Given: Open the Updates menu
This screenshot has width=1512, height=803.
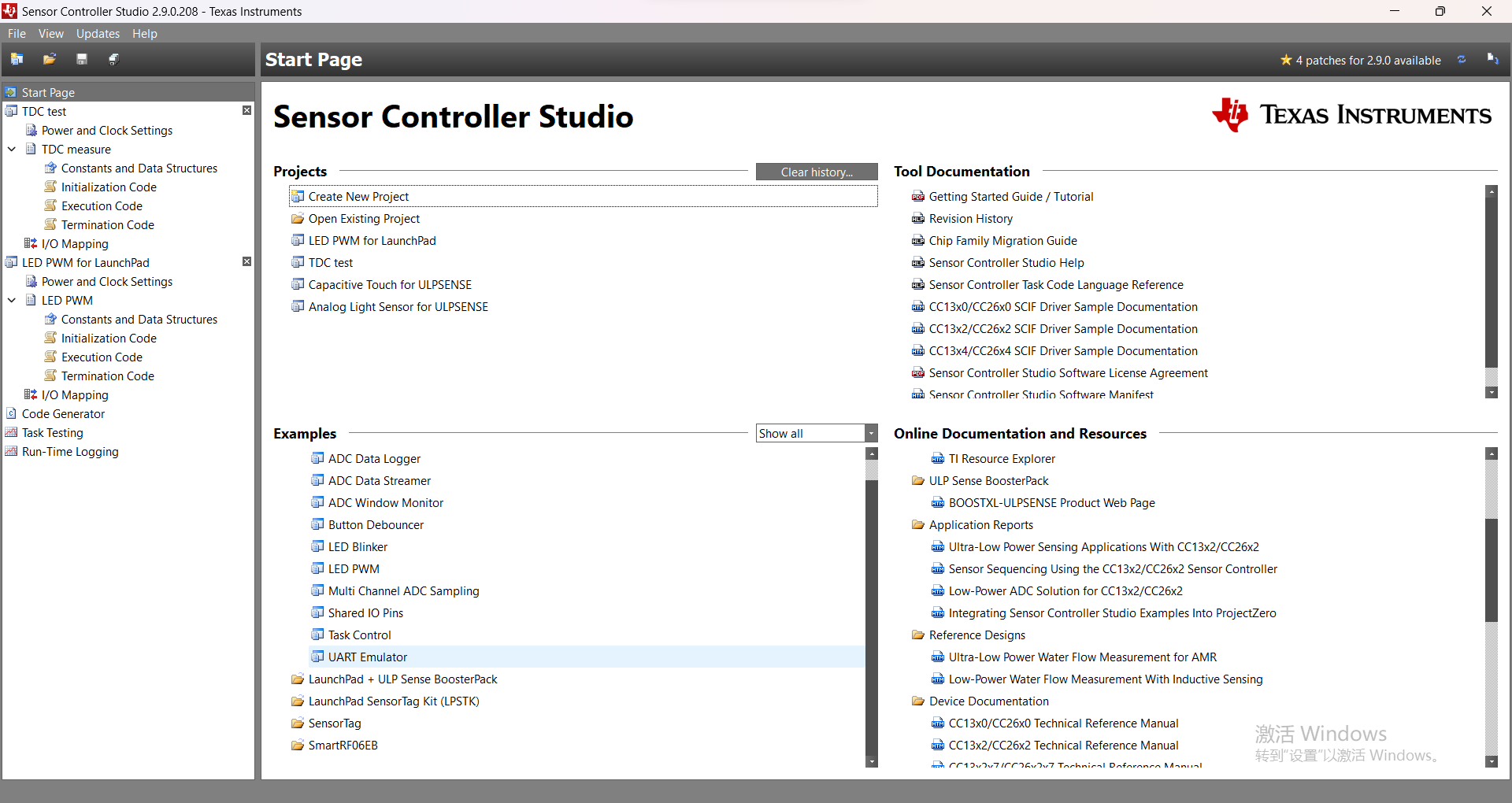Looking at the screenshot, I should (x=98, y=33).
